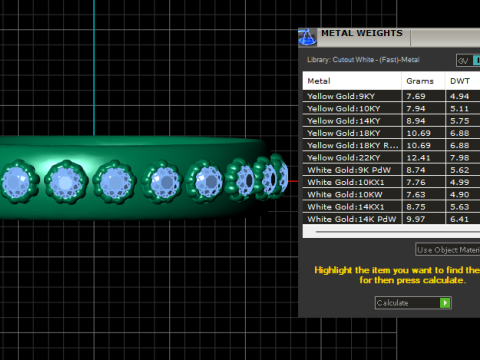The width and height of the screenshot is (480, 360).
Task: Select the White Gold:10KW row
Action: [x=391, y=195]
